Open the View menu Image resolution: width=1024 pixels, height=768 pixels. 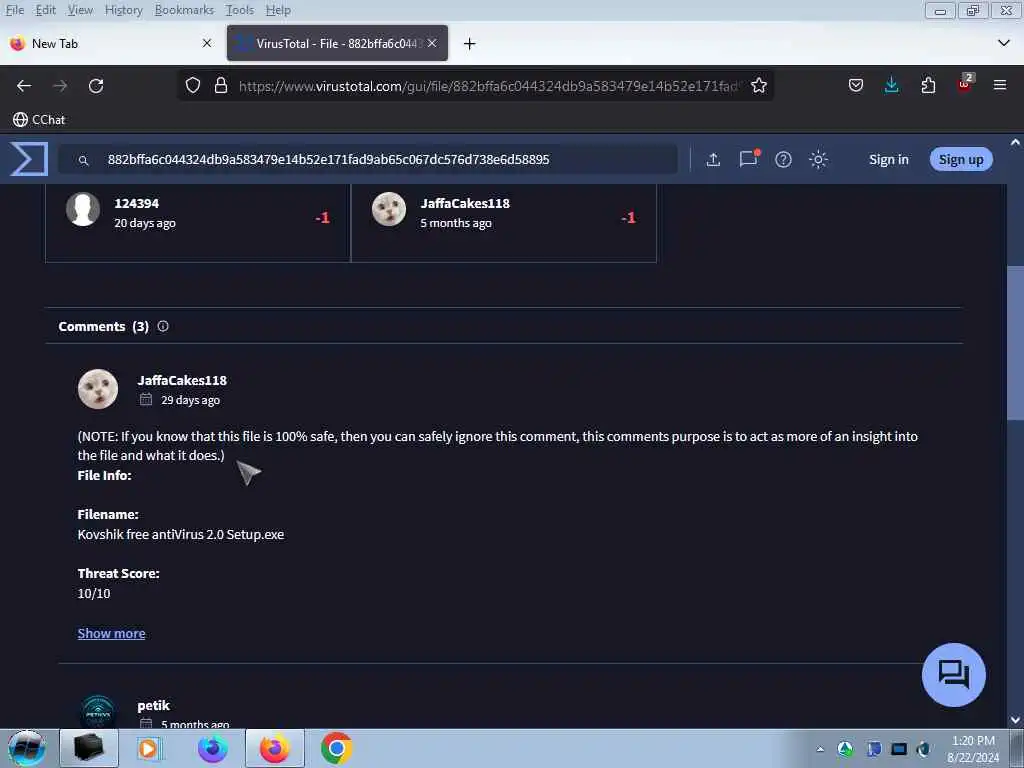[80, 10]
